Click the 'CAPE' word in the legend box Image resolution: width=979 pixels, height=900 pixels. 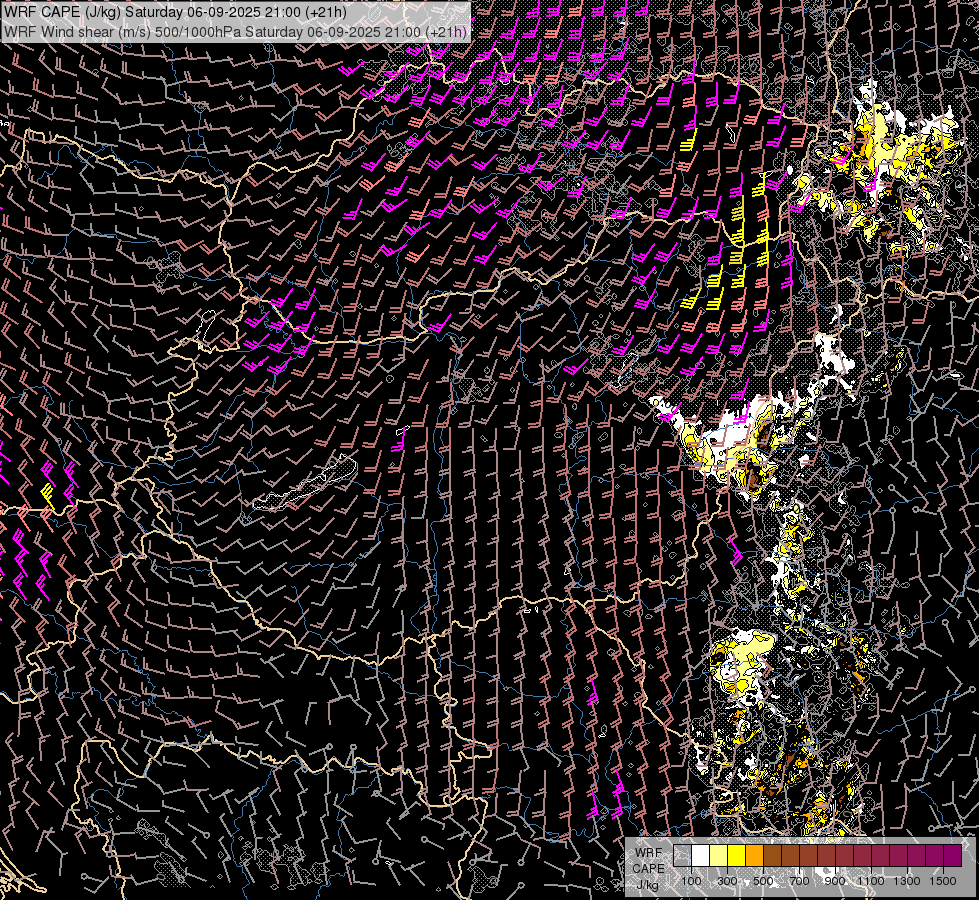point(649,869)
